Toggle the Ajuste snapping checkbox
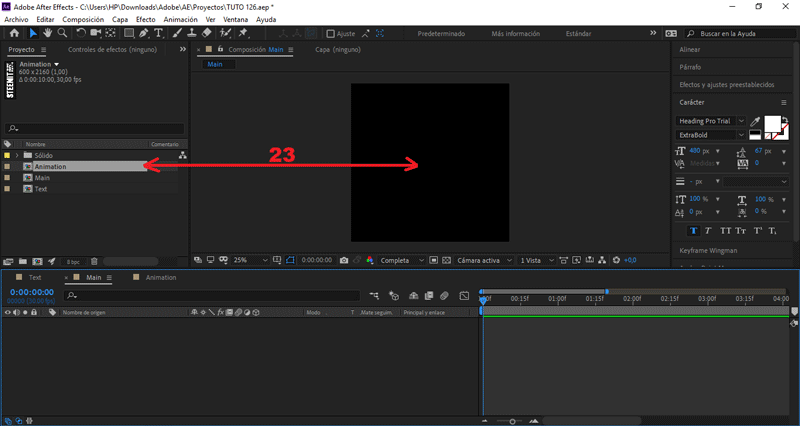Image resolution: width=800 pixels, height=426 pixels. (x=330, y=34)
